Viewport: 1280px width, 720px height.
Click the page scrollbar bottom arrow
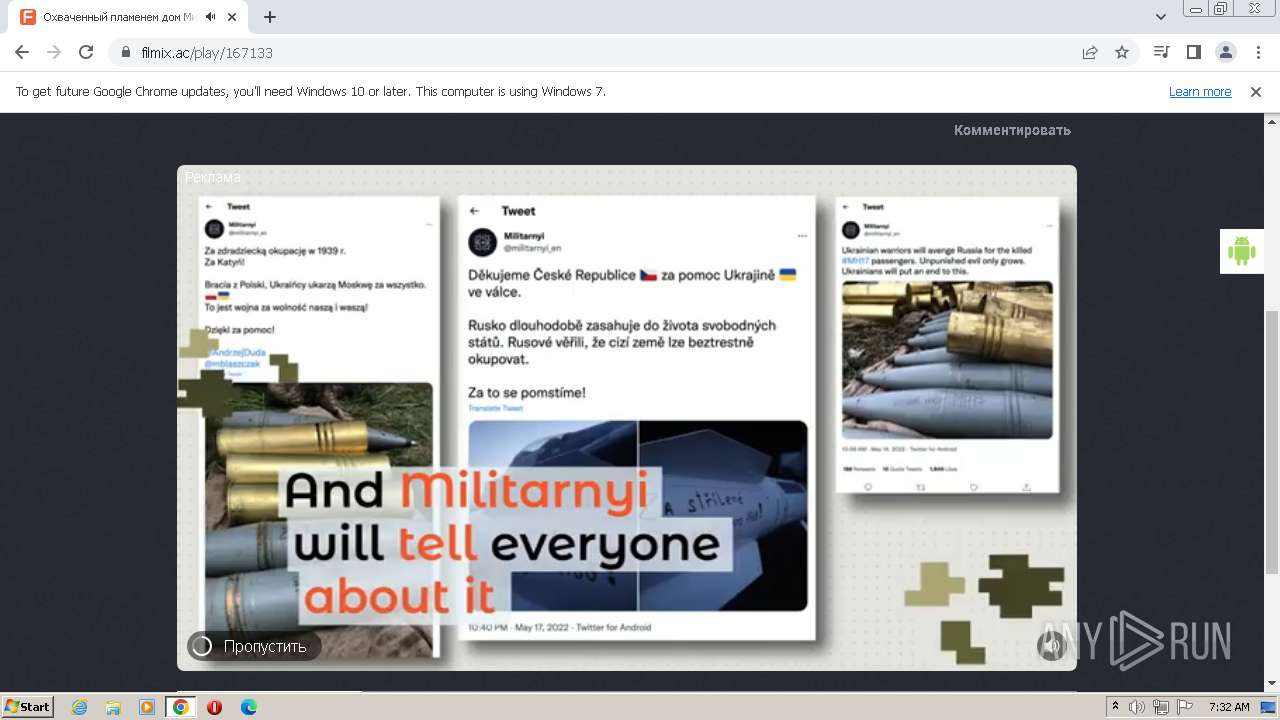1271,684
